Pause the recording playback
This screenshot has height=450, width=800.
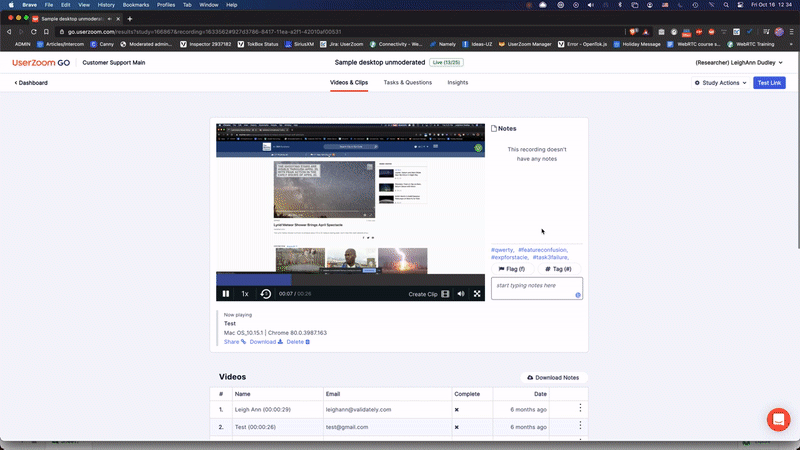226,294
